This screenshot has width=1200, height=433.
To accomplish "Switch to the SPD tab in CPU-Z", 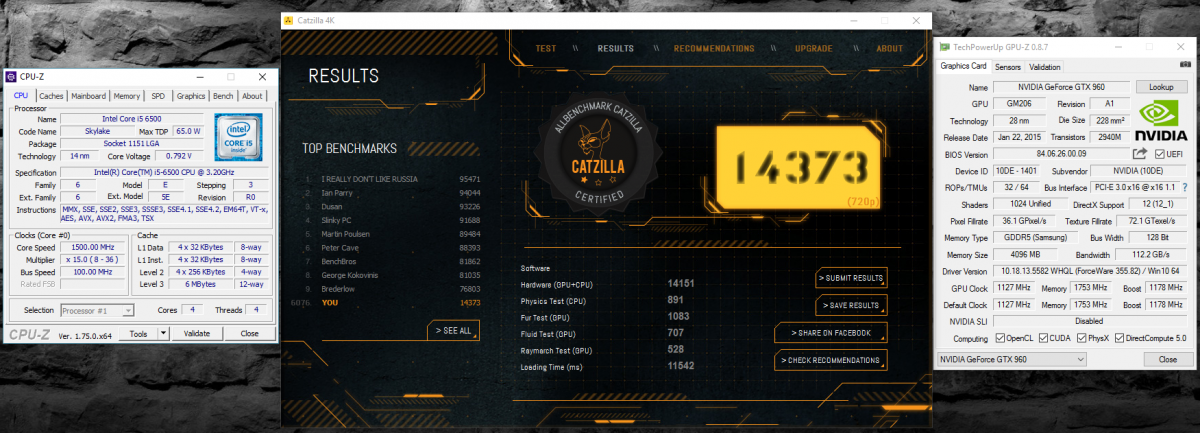I will pos(158,96).
